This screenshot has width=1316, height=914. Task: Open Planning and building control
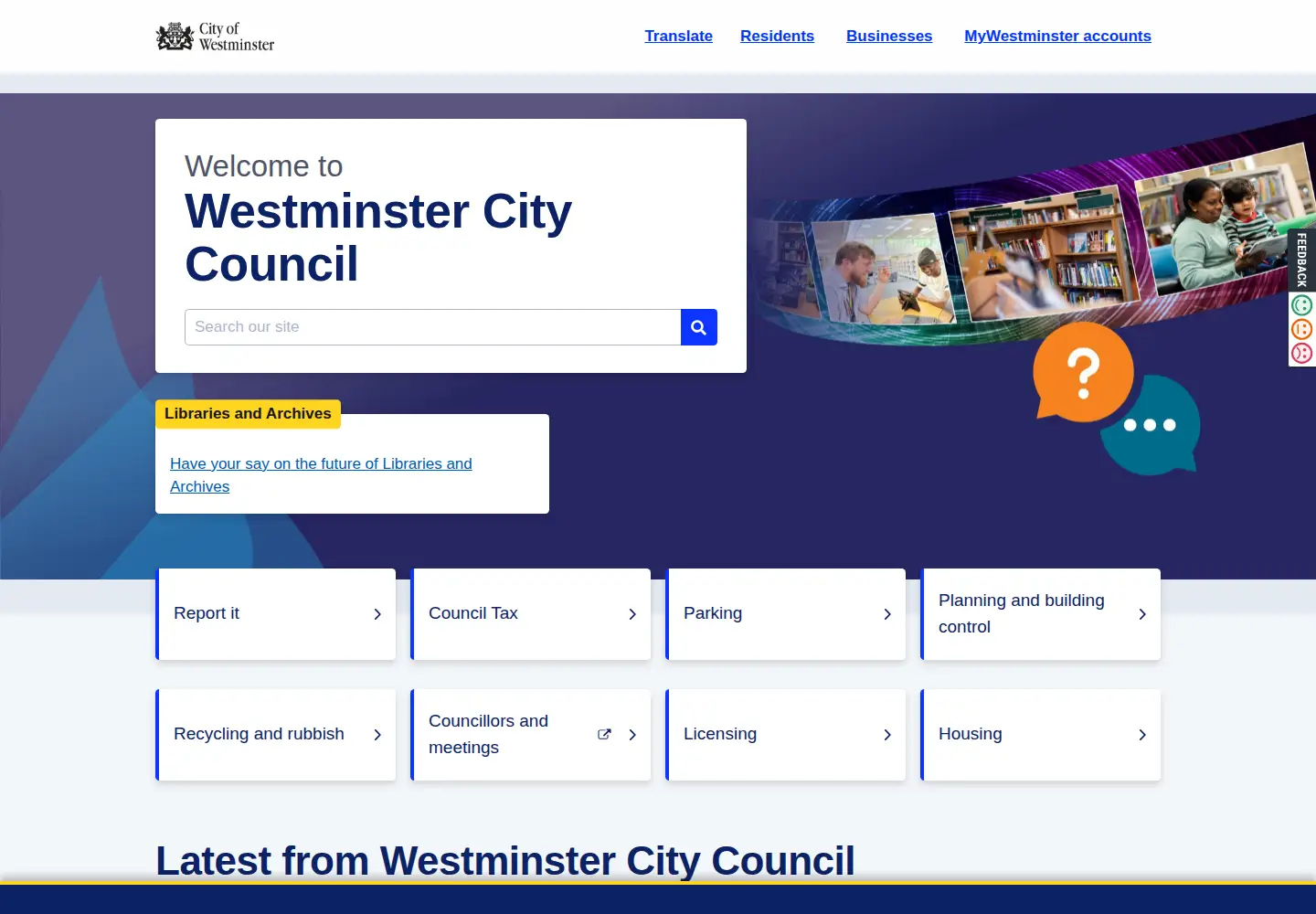pyautogui.click(x=1041, y=614)
